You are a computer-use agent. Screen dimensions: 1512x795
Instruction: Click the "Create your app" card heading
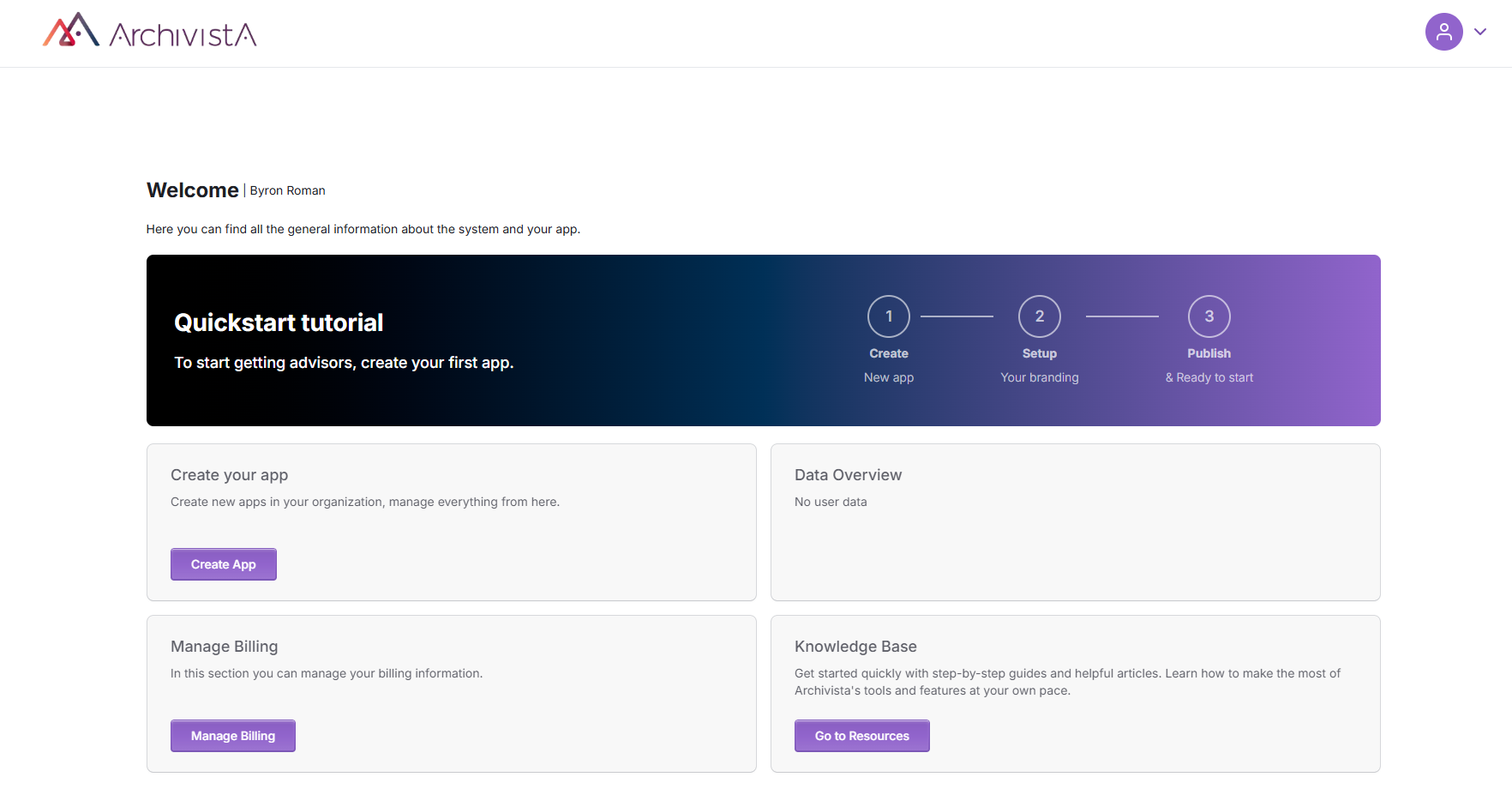click(x=229, y=475)
